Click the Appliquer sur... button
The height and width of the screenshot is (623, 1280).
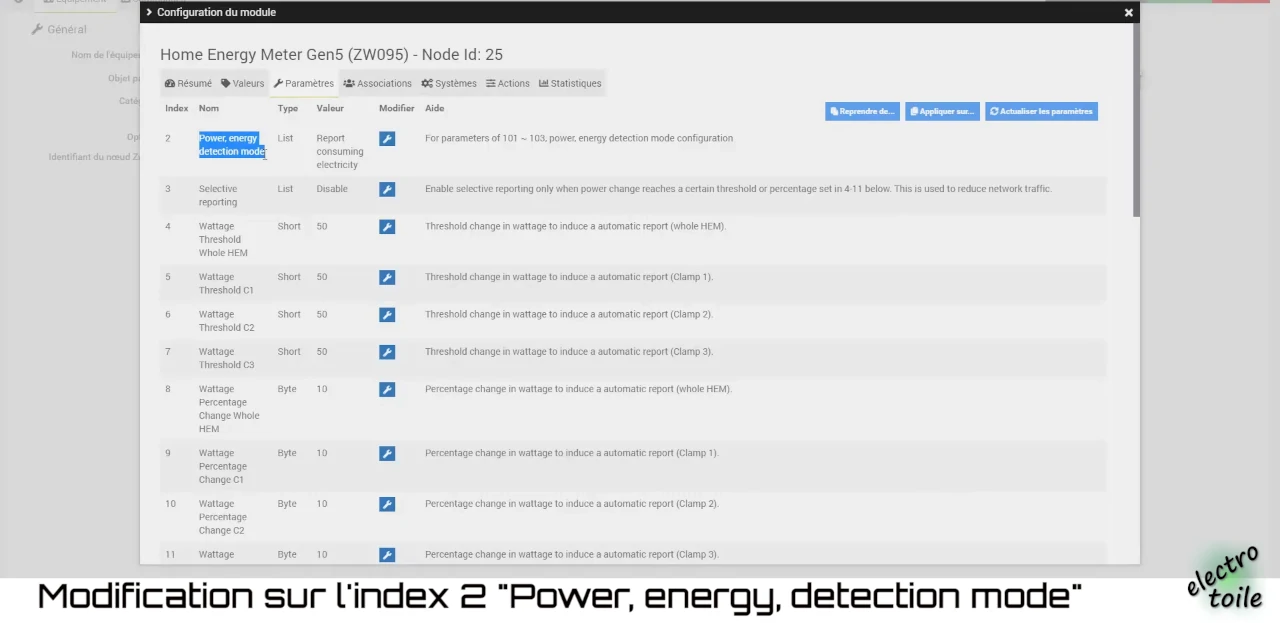tap(942, 111)
